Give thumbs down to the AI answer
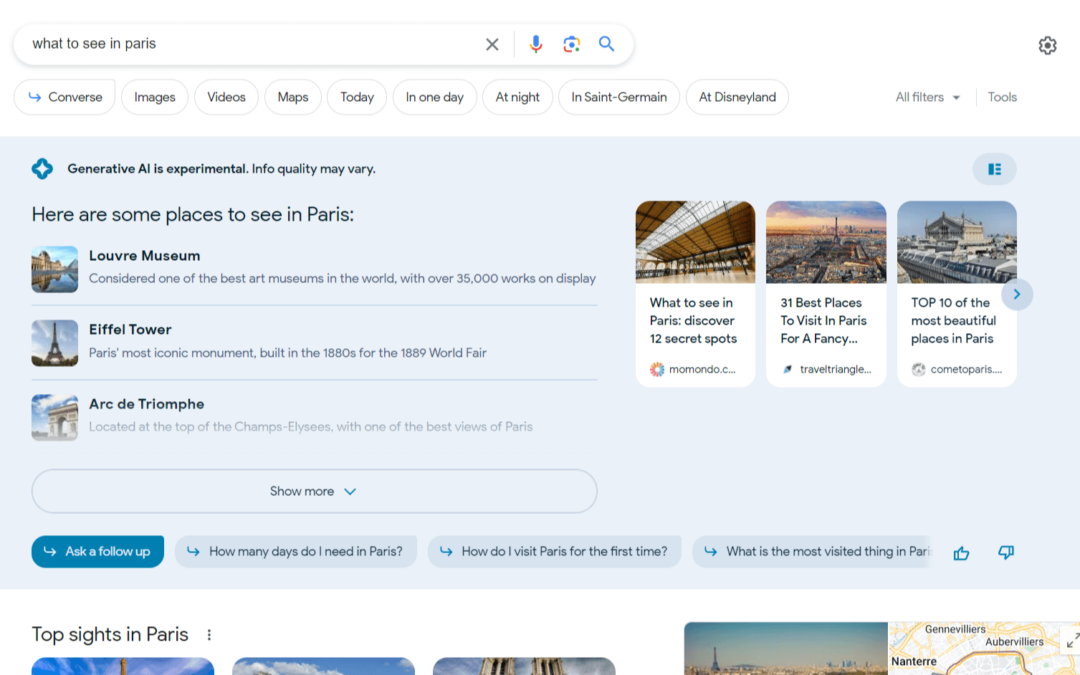The image size is (1080, 675). (x=1006, y=552)
